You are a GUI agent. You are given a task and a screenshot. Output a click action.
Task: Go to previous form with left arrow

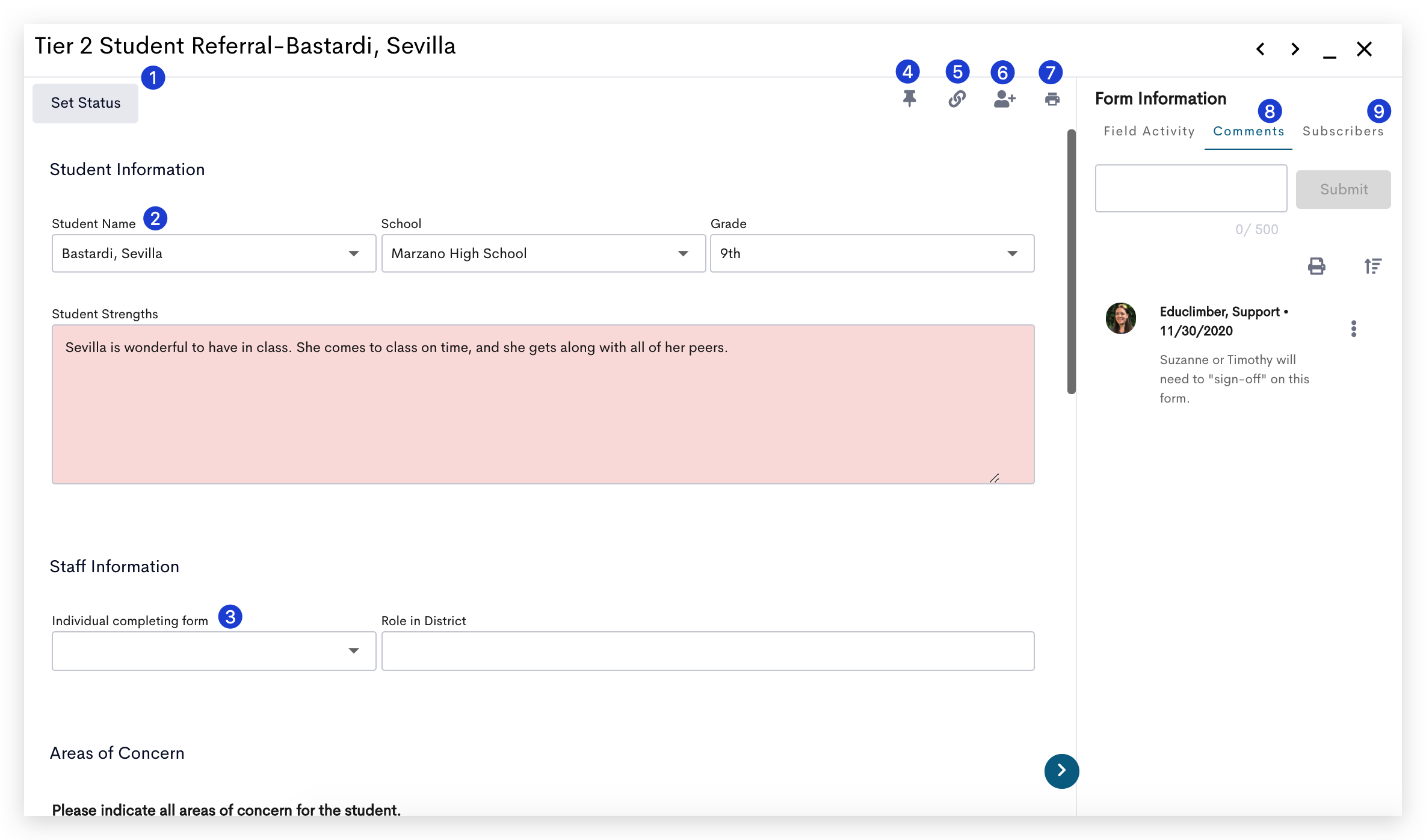point(1261,49)
